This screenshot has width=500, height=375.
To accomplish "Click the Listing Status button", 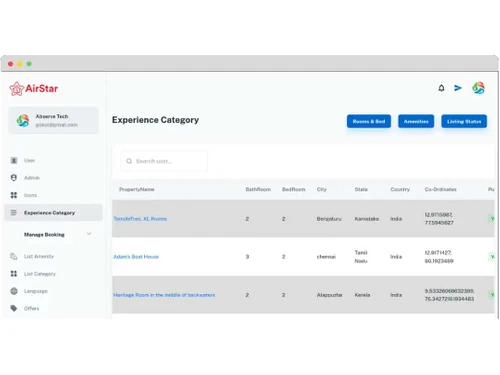I will click(x=464, y=121).
